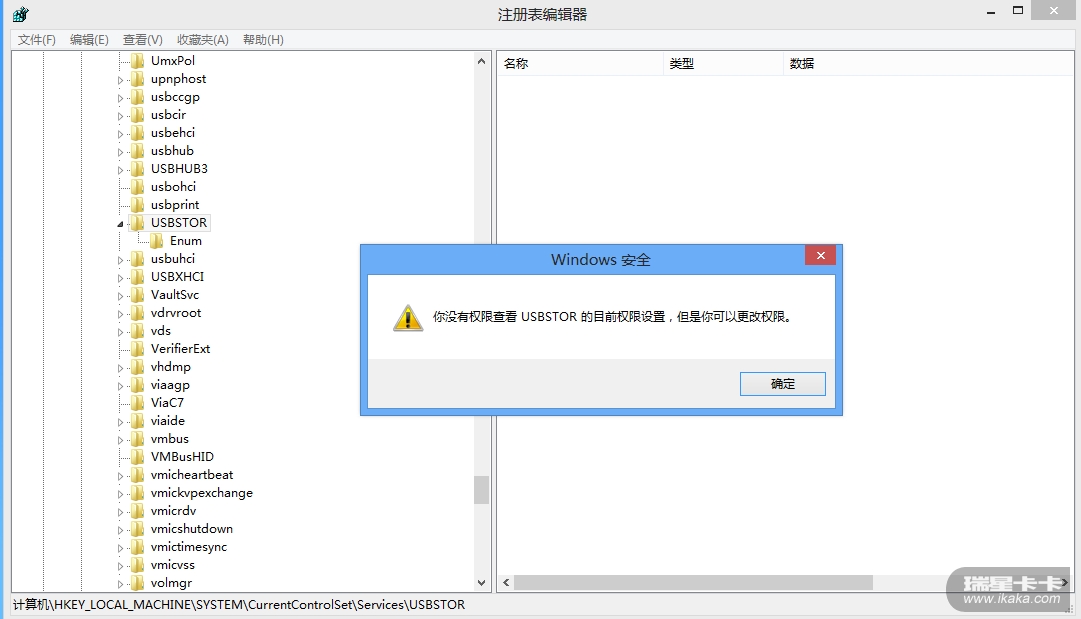
Task: Click the Registry Editor app icon in title bar
Action: click(x=21, y=14)
